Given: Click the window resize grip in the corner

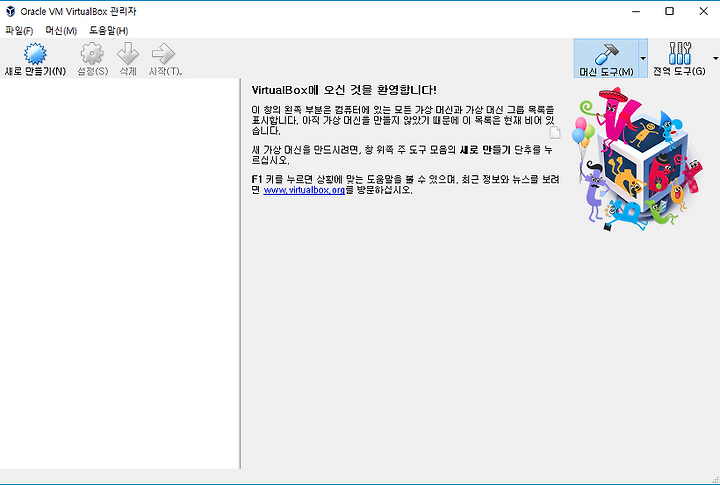Looking at the screenshot, I should pos(714,479).
